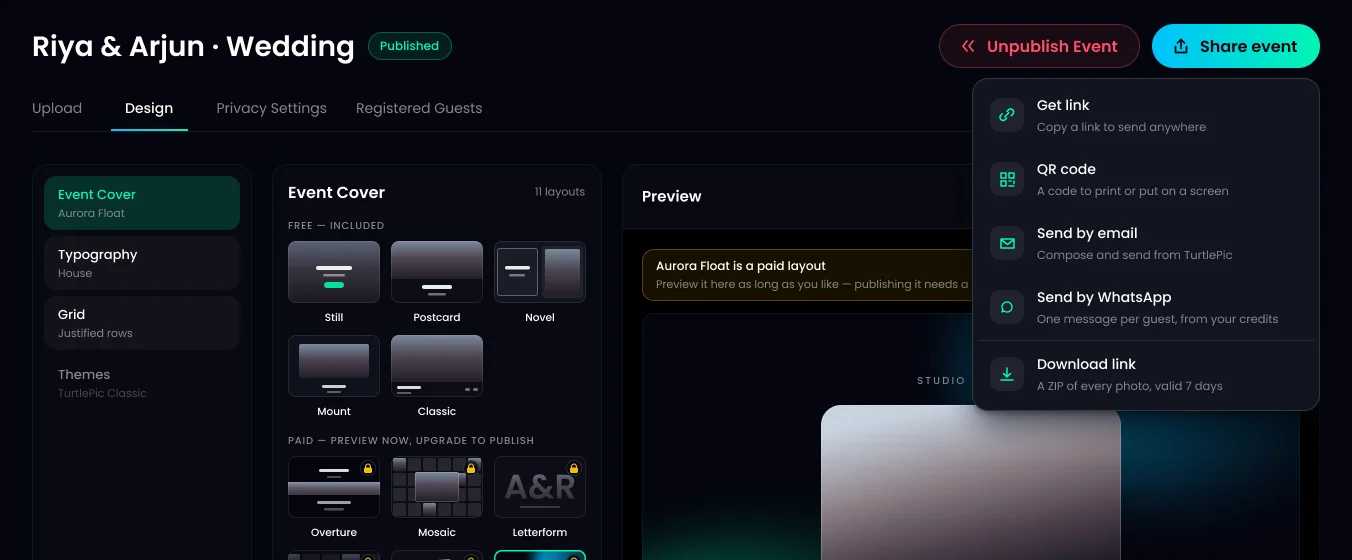Viewport: 1352px width, 560px height.
Task: Click the lock icon on Letterform layout
Action: 573,468
